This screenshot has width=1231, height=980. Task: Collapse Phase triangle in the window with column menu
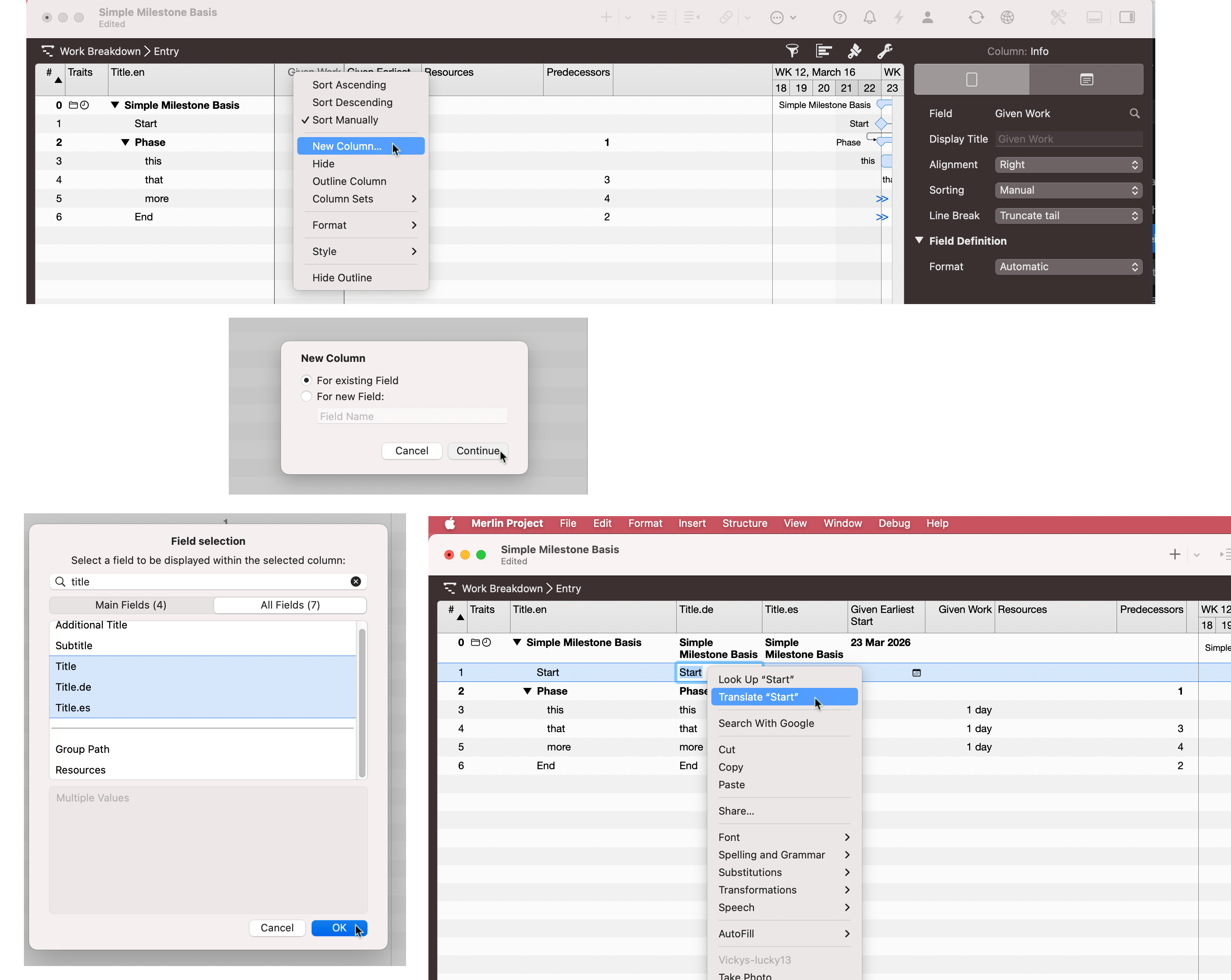(x=125, y=142)
